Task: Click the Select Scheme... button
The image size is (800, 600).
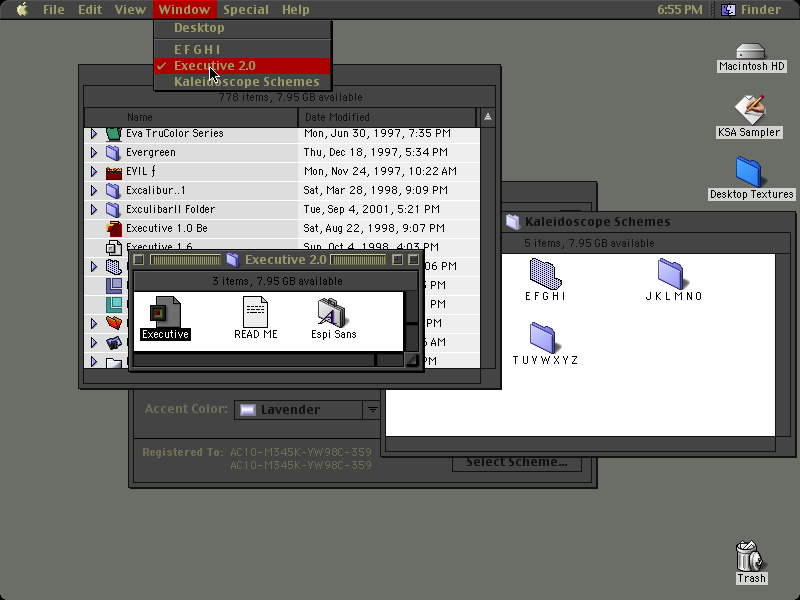Action: coord(517,462)
